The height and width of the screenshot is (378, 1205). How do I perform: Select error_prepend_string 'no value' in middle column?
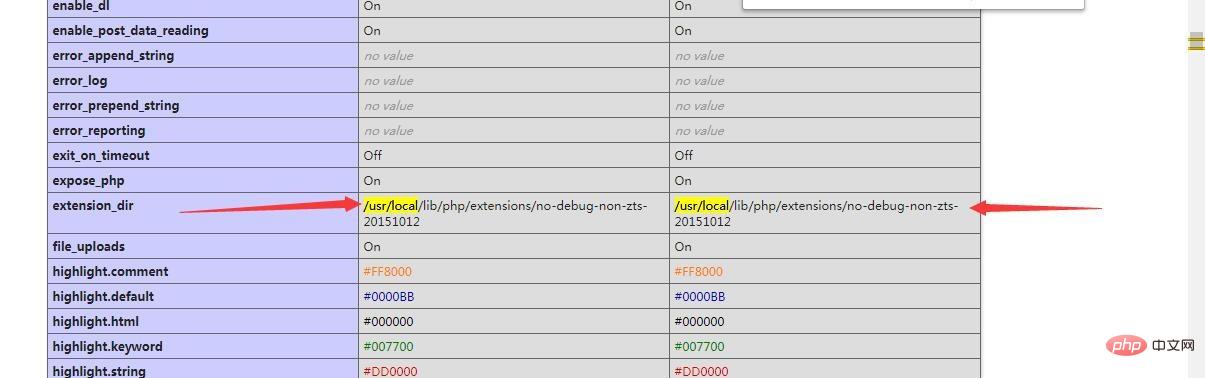point(388,106)
